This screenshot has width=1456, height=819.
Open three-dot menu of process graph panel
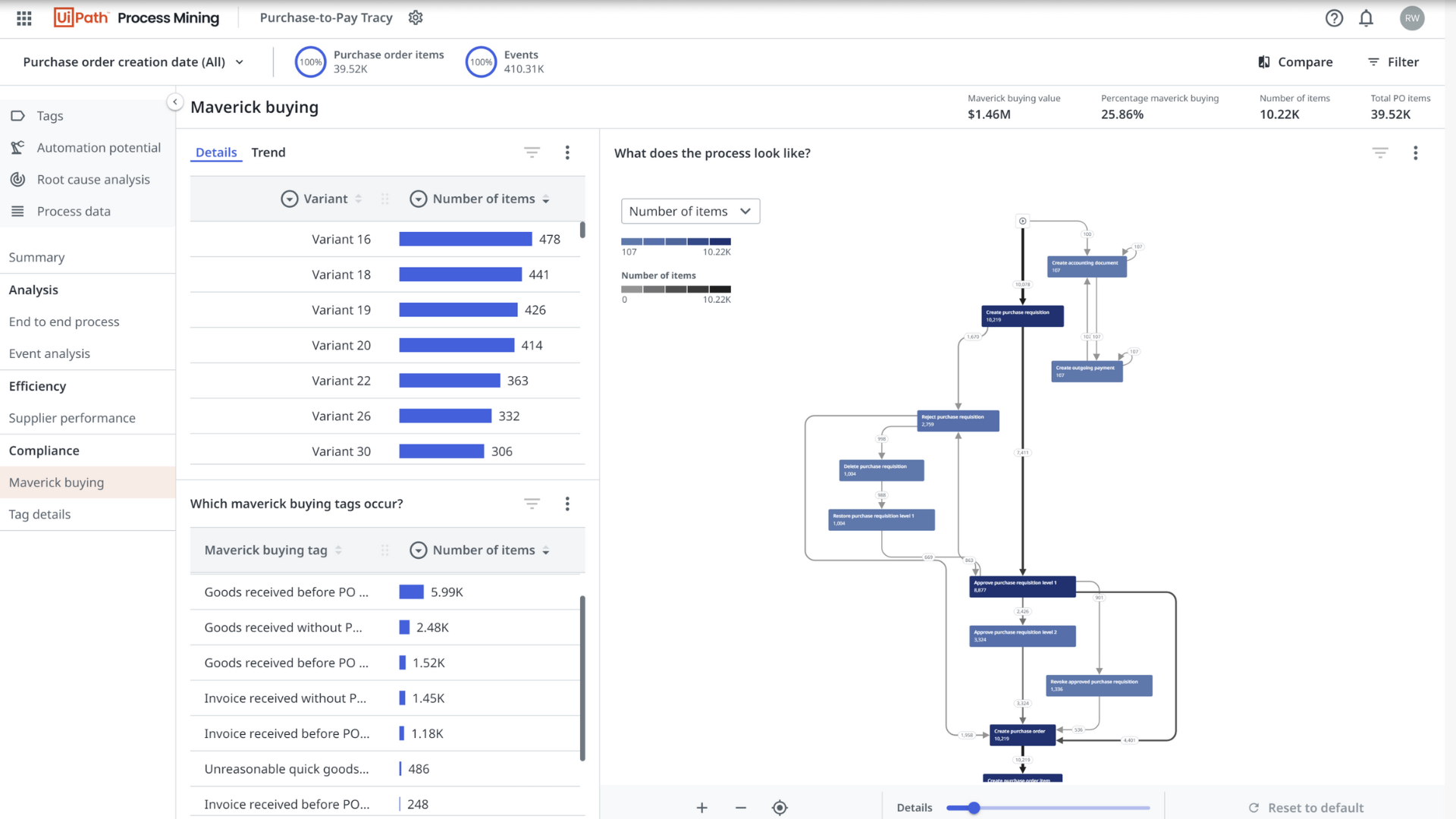point(1415,153)
